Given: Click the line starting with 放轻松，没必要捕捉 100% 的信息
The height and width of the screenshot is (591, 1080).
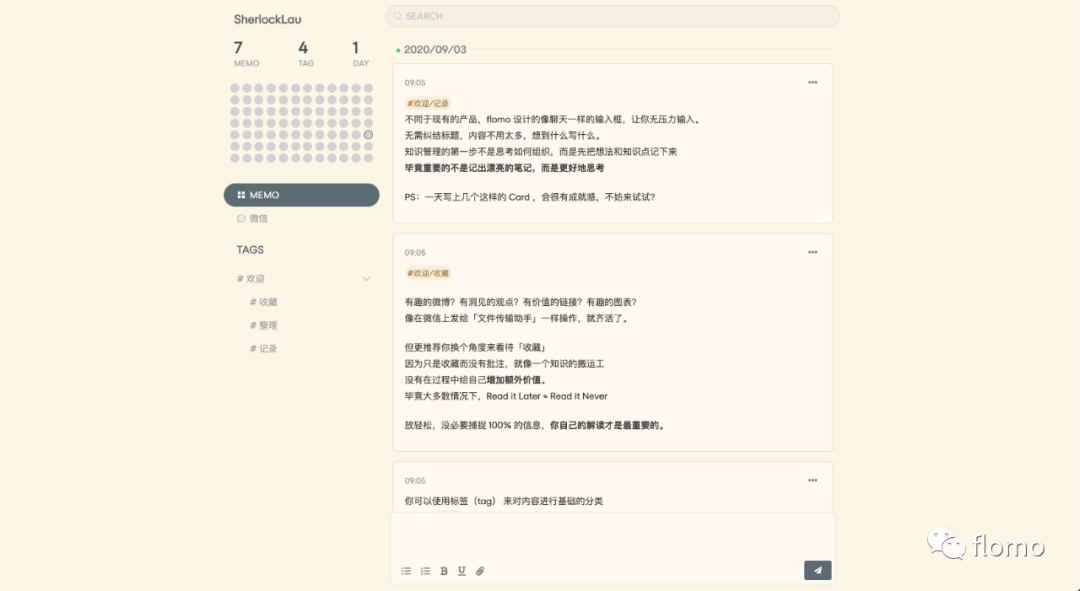Looking at the screenshot, I should [536, 426].
